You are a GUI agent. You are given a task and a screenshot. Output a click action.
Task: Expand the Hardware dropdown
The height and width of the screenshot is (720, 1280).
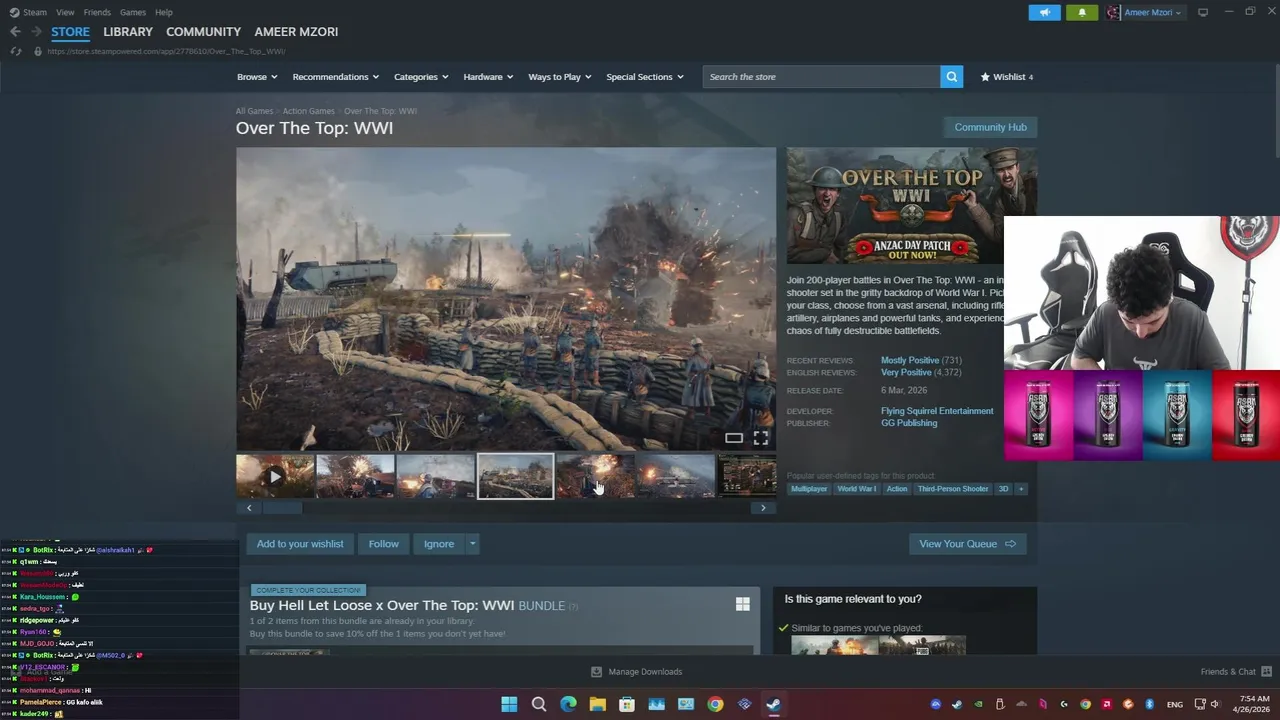(488, 77)
